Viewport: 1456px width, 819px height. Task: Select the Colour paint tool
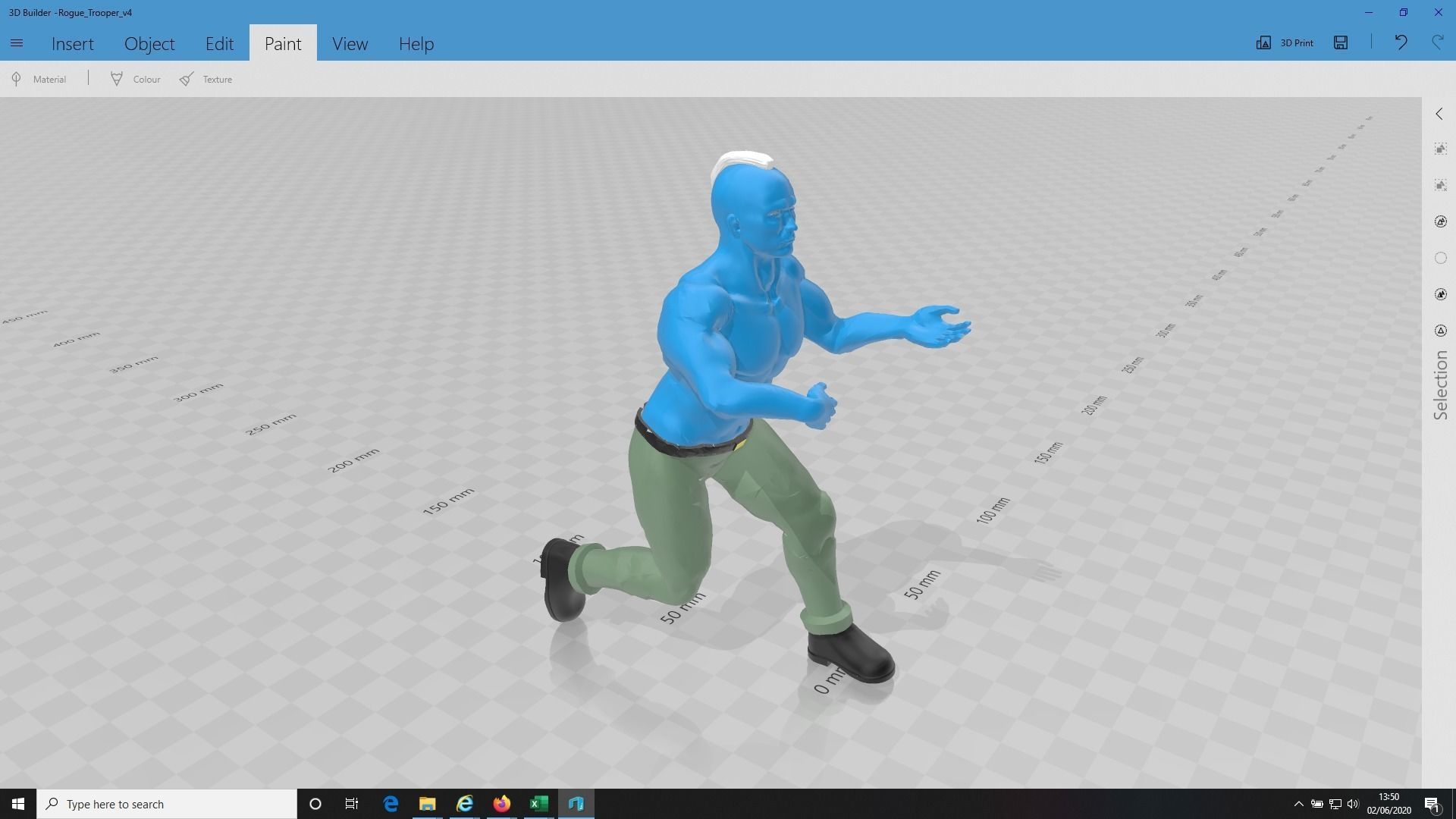point(136,79)
